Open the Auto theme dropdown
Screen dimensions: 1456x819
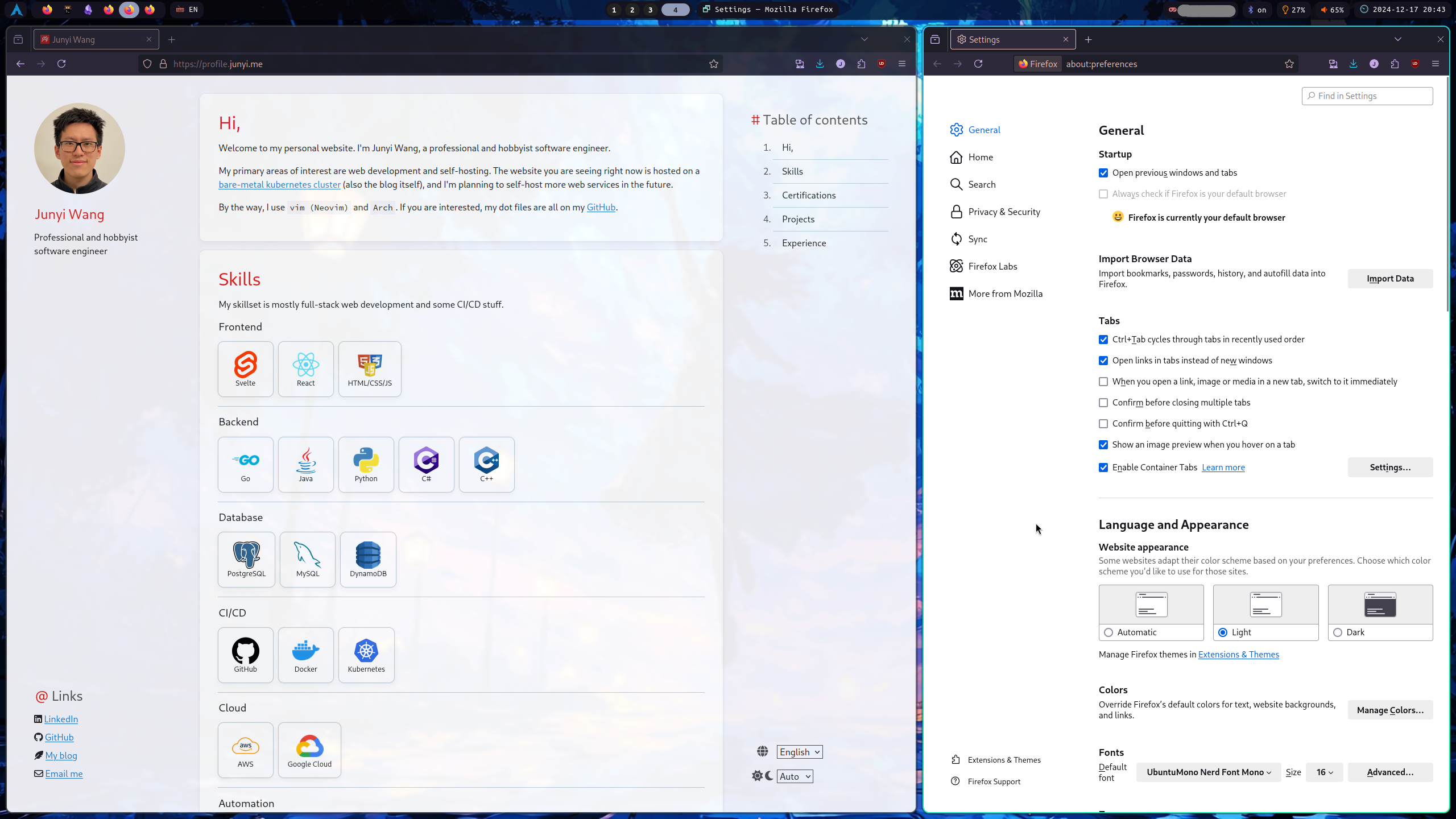[795, 776]
